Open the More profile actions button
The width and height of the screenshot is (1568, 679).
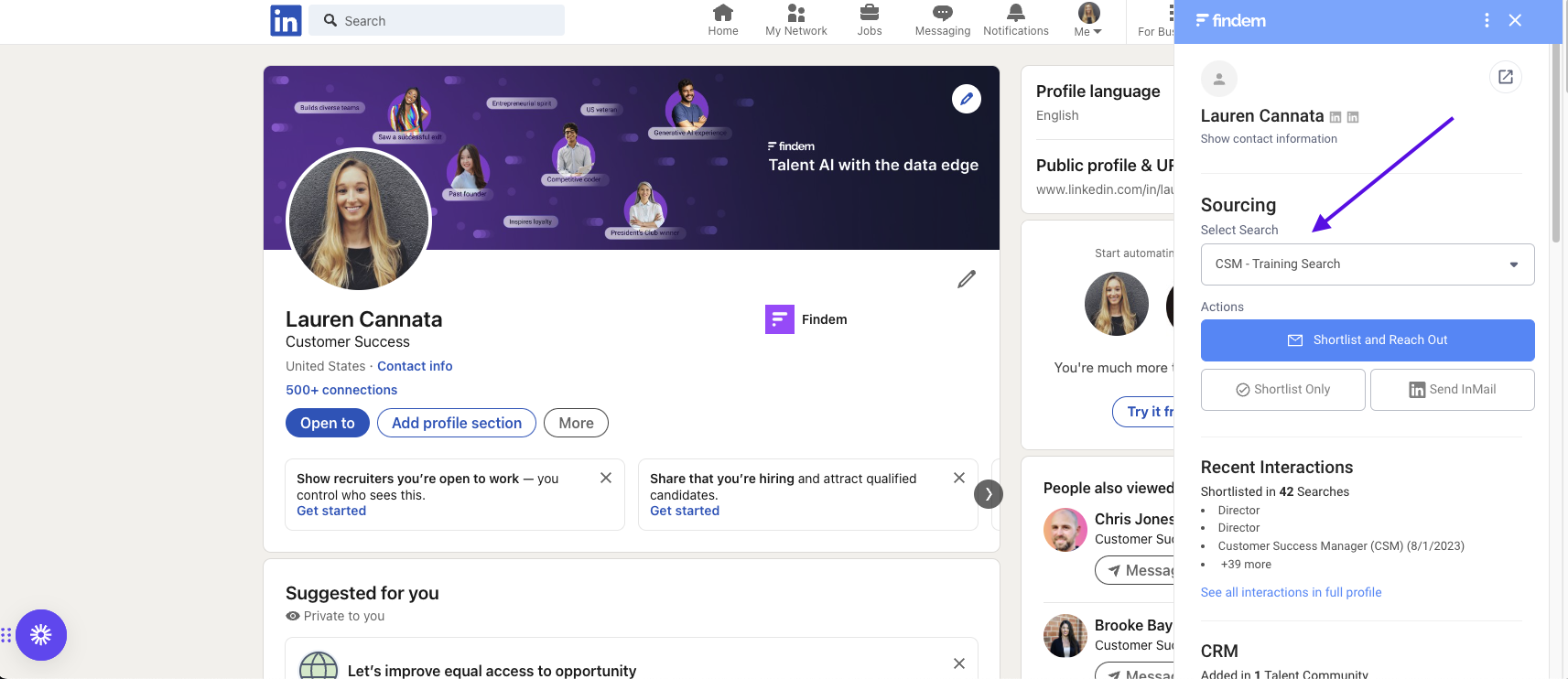pyautogui.click(x=576, y=423)
